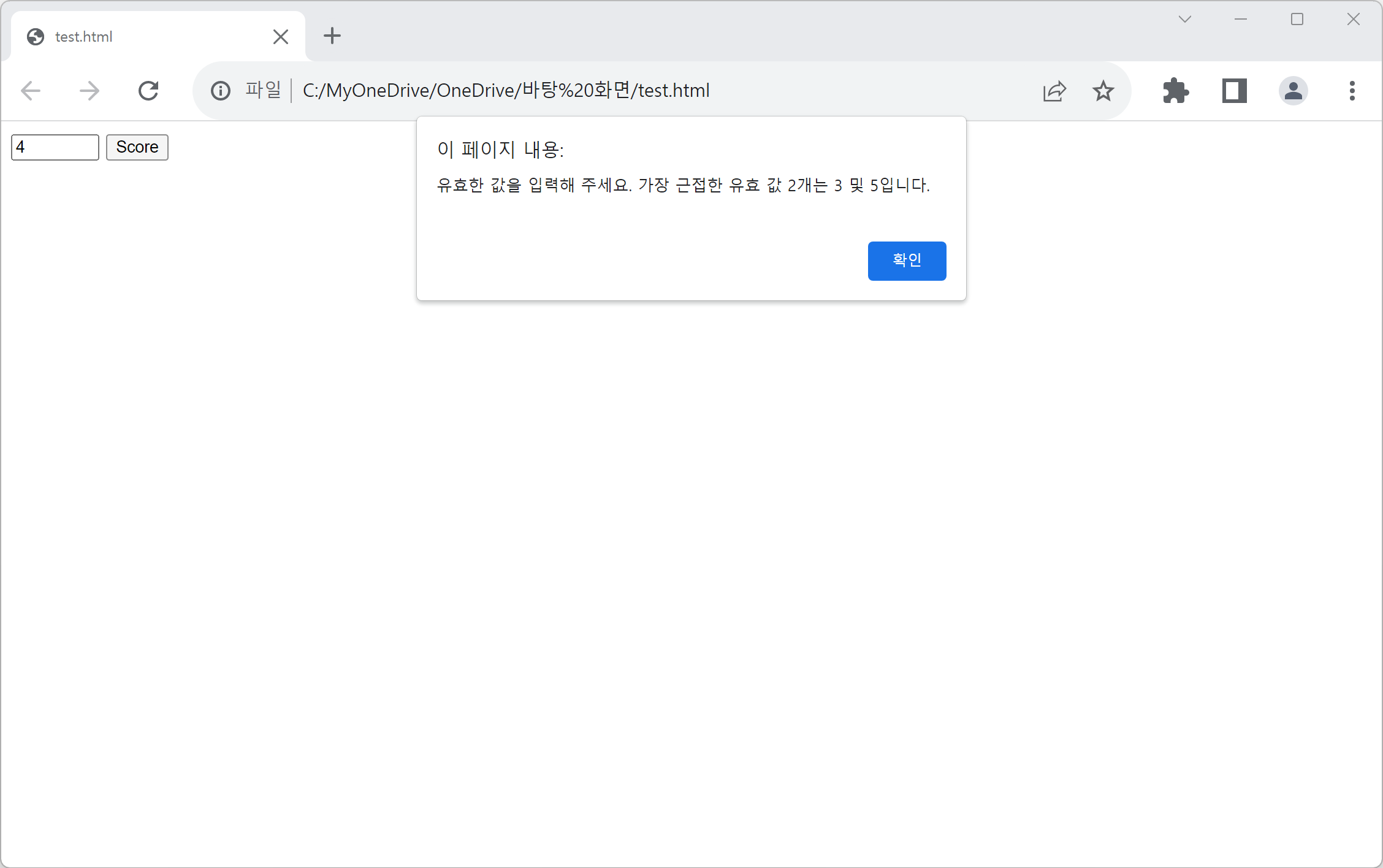Minimize the browser window
Viewport: 1383px width, 868px height.
click(x=1241, y=20)
